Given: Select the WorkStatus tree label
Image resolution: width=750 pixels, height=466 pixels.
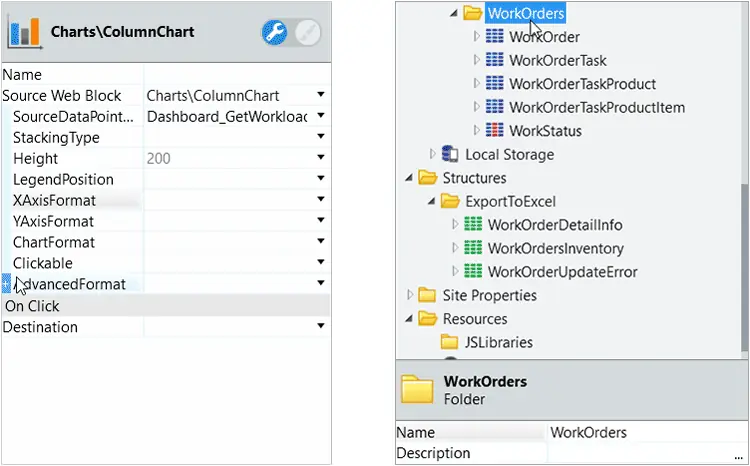Looking at the screenshot, I should point(545,131).
